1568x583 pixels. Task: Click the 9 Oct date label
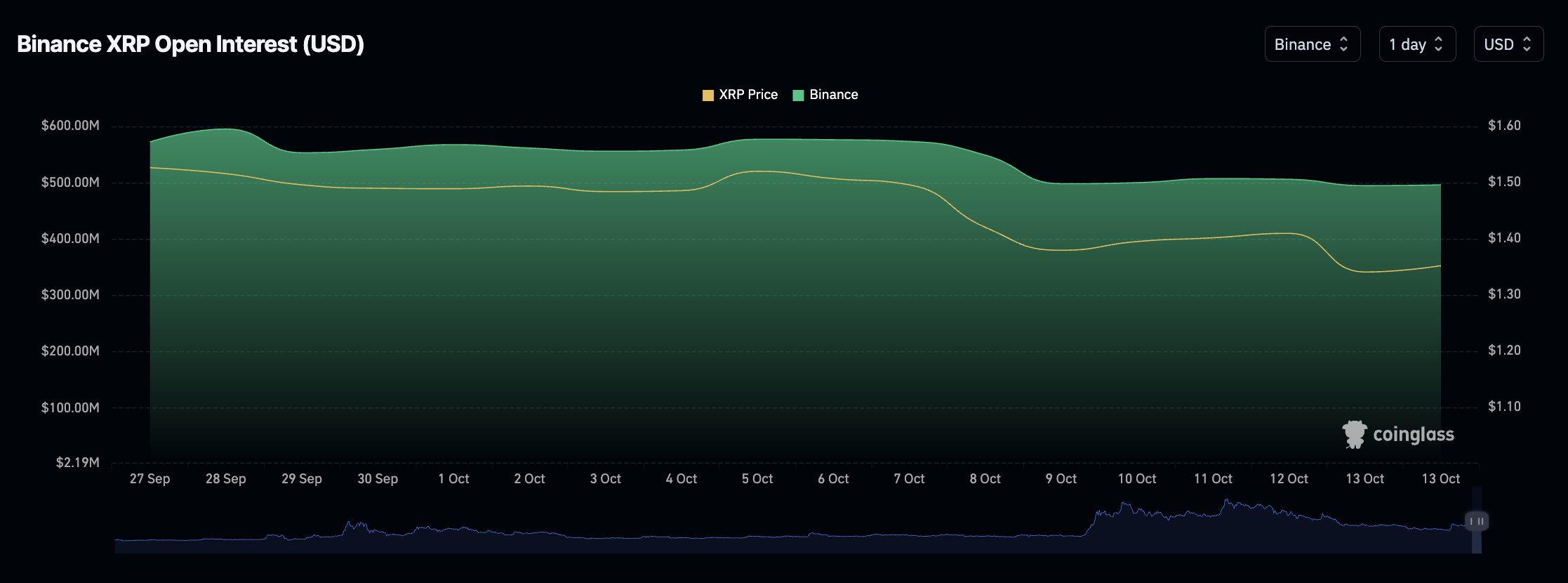coord(1061,479)
